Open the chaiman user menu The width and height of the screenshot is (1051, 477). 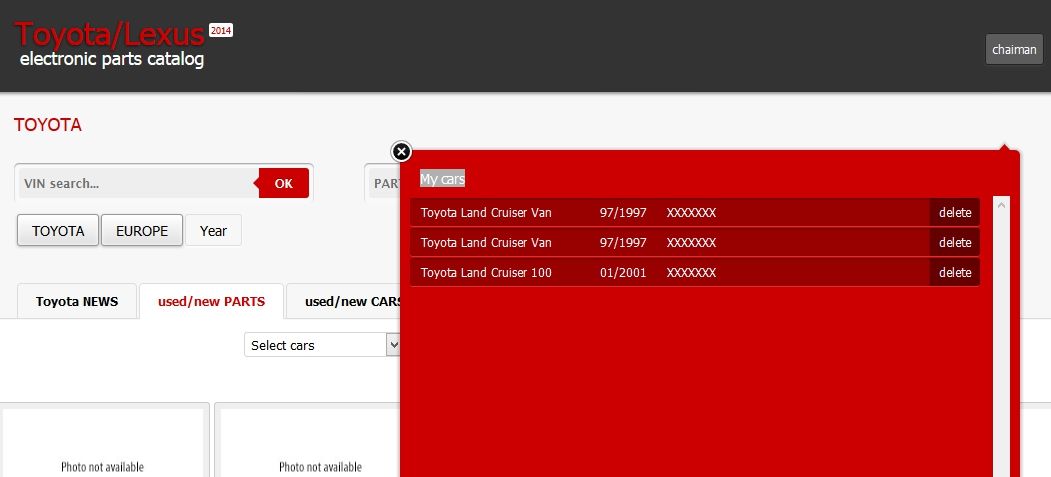(x=1013, y=49)
